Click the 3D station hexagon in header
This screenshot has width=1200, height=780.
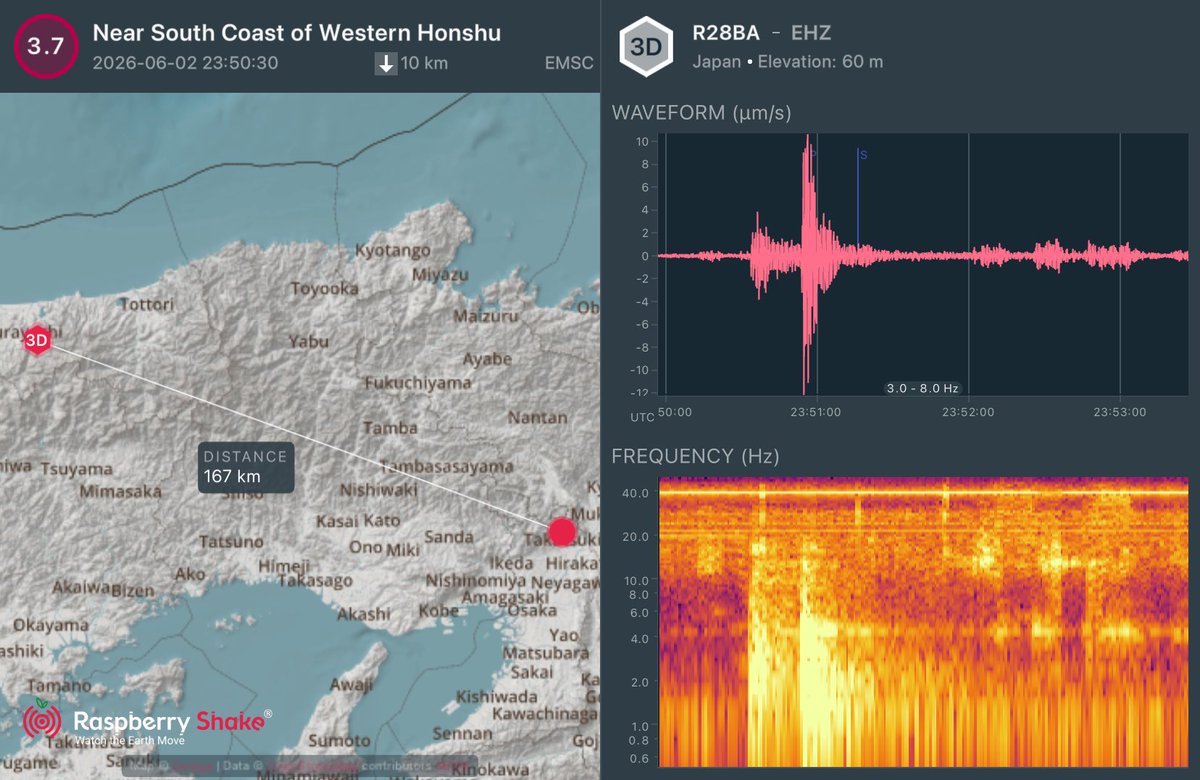[647, 46]
